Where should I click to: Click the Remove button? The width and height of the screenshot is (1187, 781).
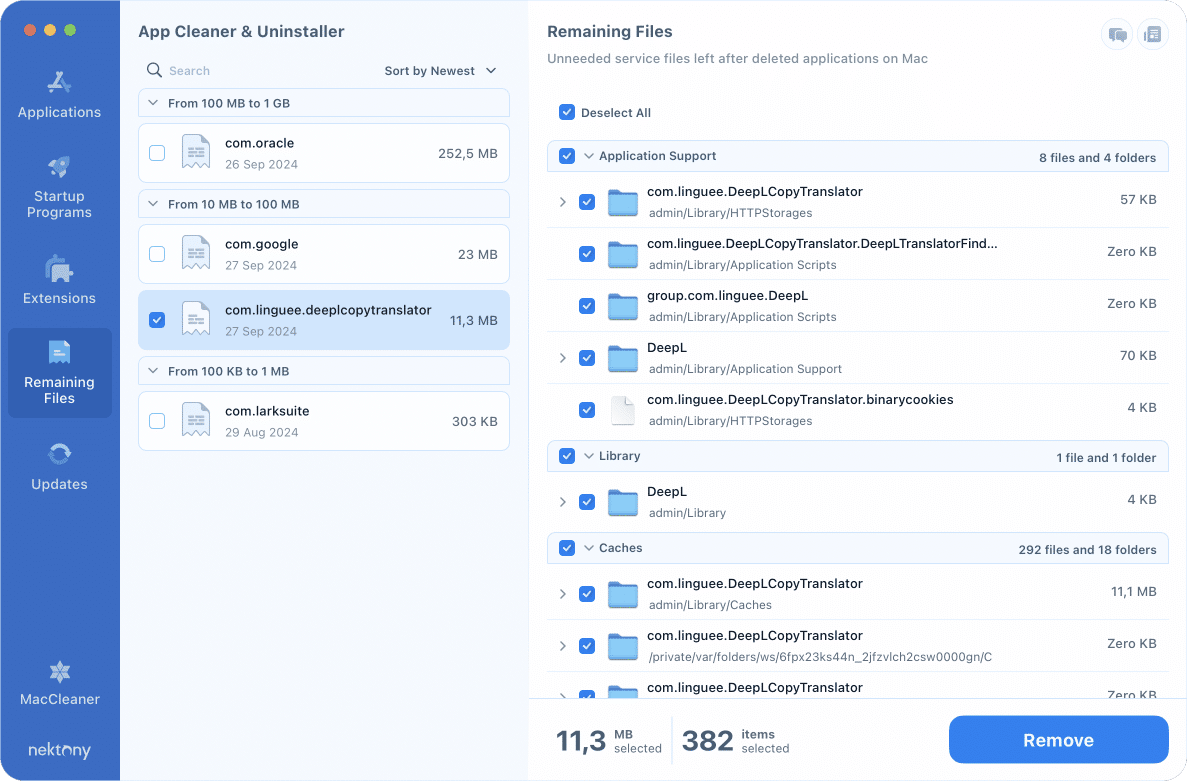(1058, 739)
